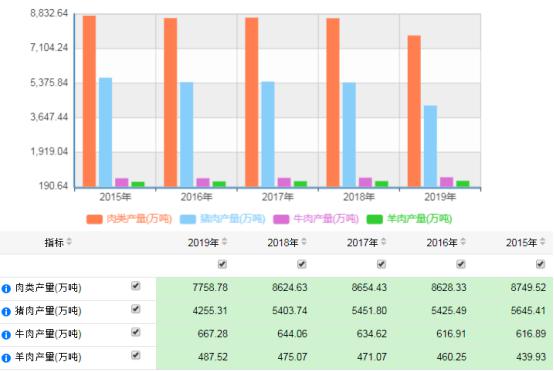554x371 pixels.
Task: Uncheck the 2019年 column checkbox
Action: 222,264
